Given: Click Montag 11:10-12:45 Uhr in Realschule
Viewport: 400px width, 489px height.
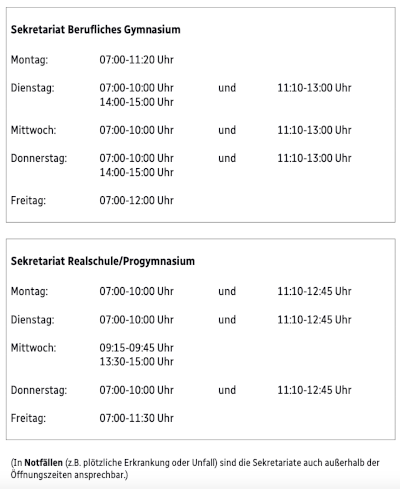Looking at the screenshot, I should click(x=314, y=291).
